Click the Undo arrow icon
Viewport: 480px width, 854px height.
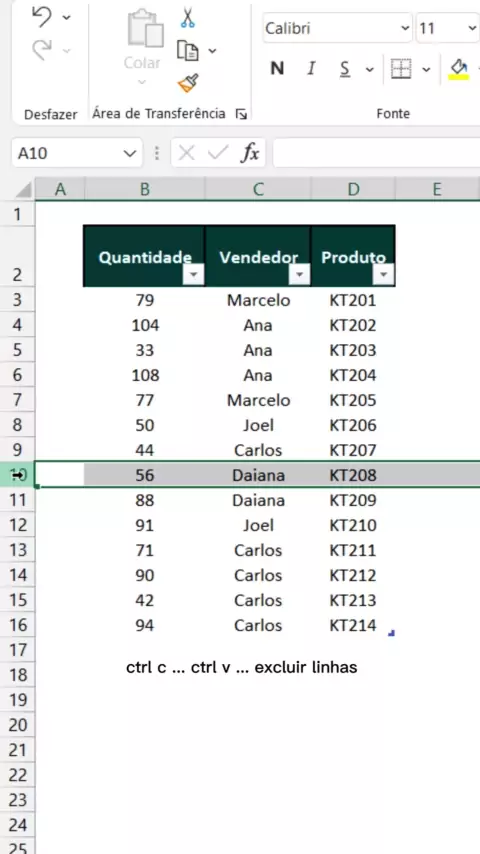point(42,17)
